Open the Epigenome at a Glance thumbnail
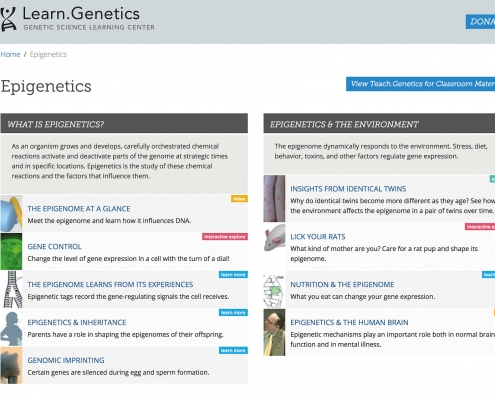495x400 pixels. click(x=11, y=214)
